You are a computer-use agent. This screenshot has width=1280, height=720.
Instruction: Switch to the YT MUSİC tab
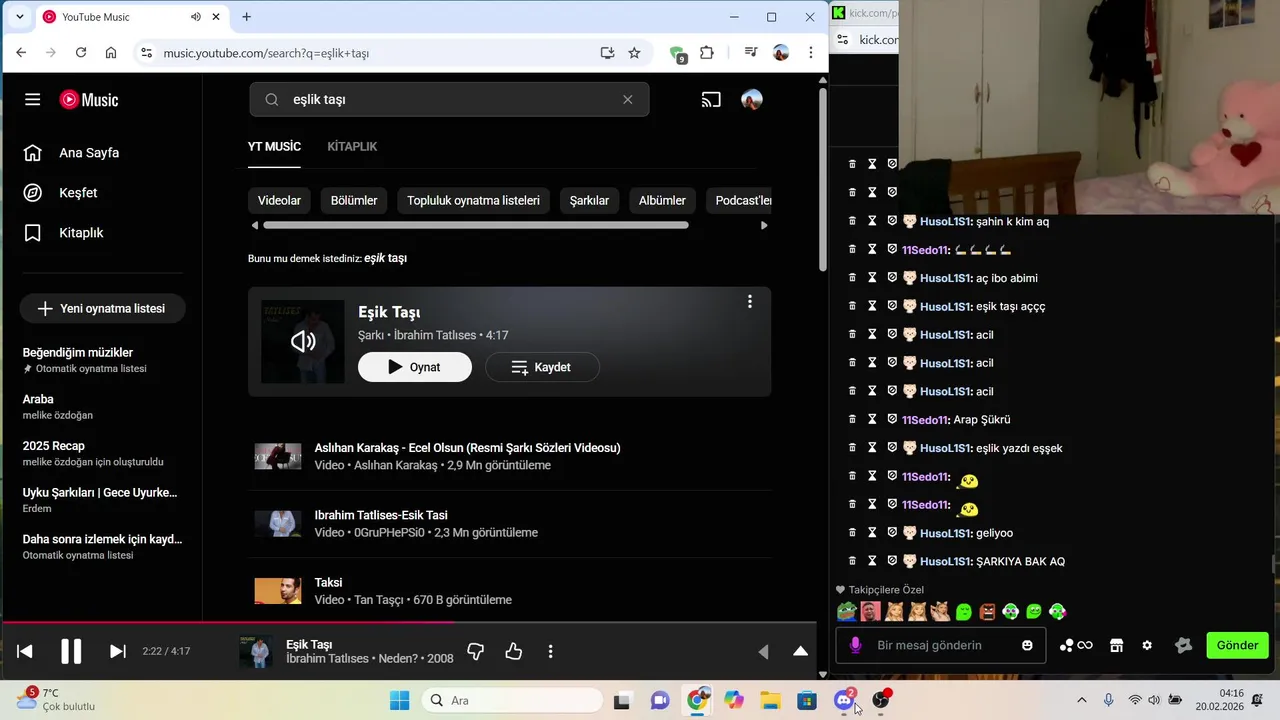(274, 147)
